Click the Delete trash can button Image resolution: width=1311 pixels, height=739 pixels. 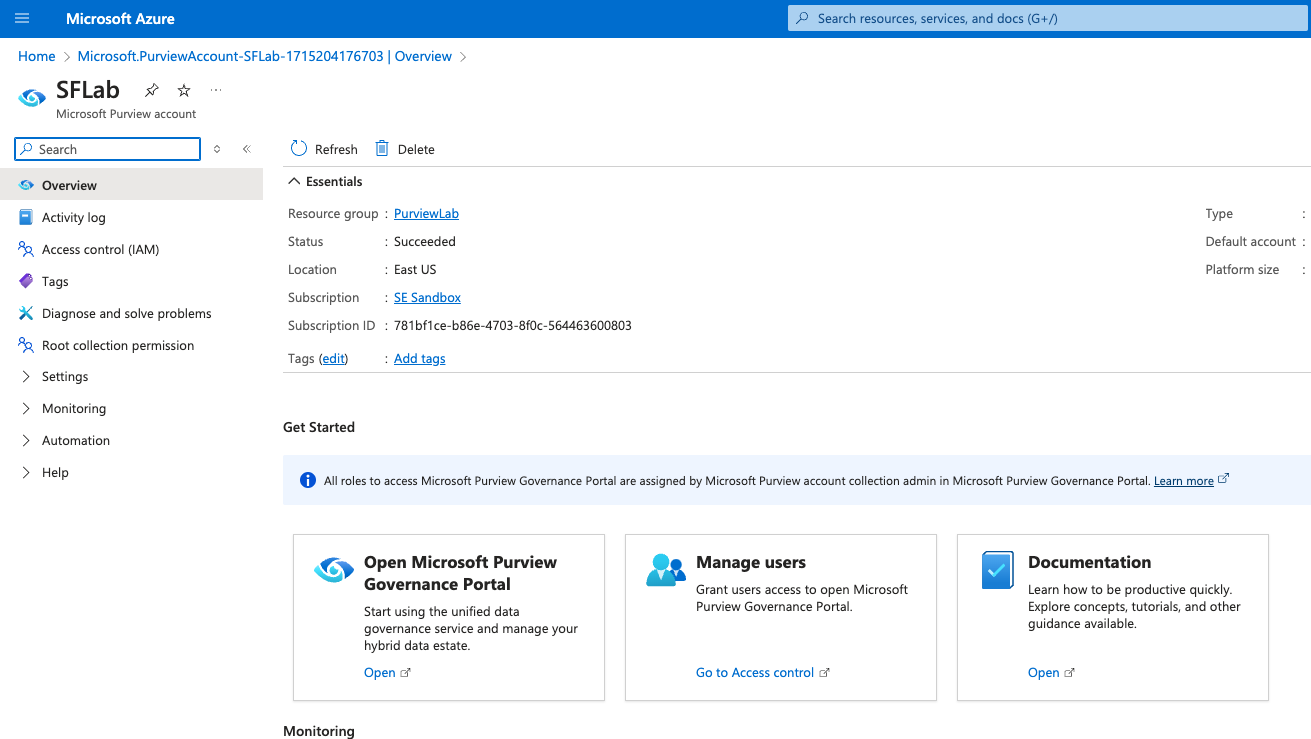tap(405, 149)
